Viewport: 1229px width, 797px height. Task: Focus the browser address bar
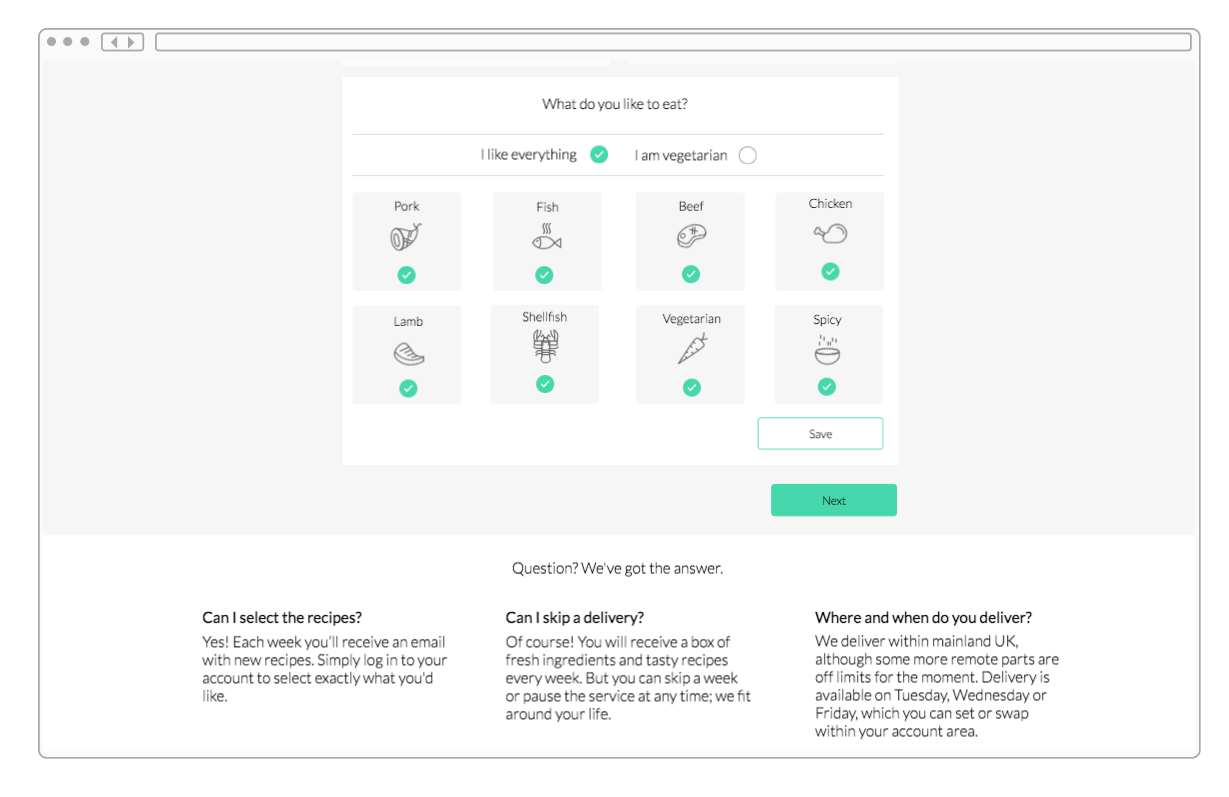[673, 42]
